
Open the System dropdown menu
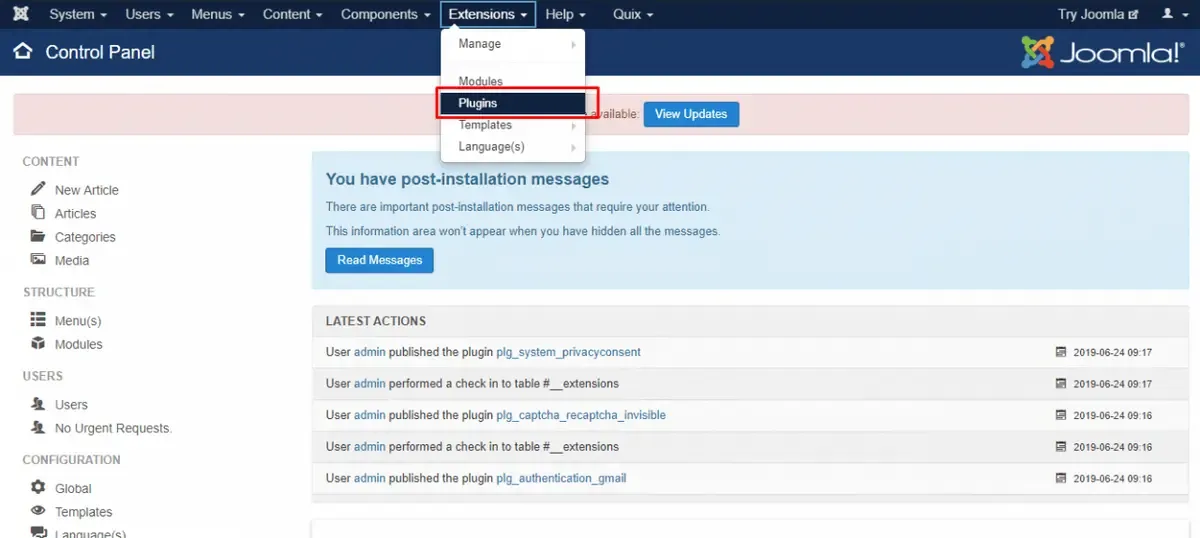tap(77, 14)
